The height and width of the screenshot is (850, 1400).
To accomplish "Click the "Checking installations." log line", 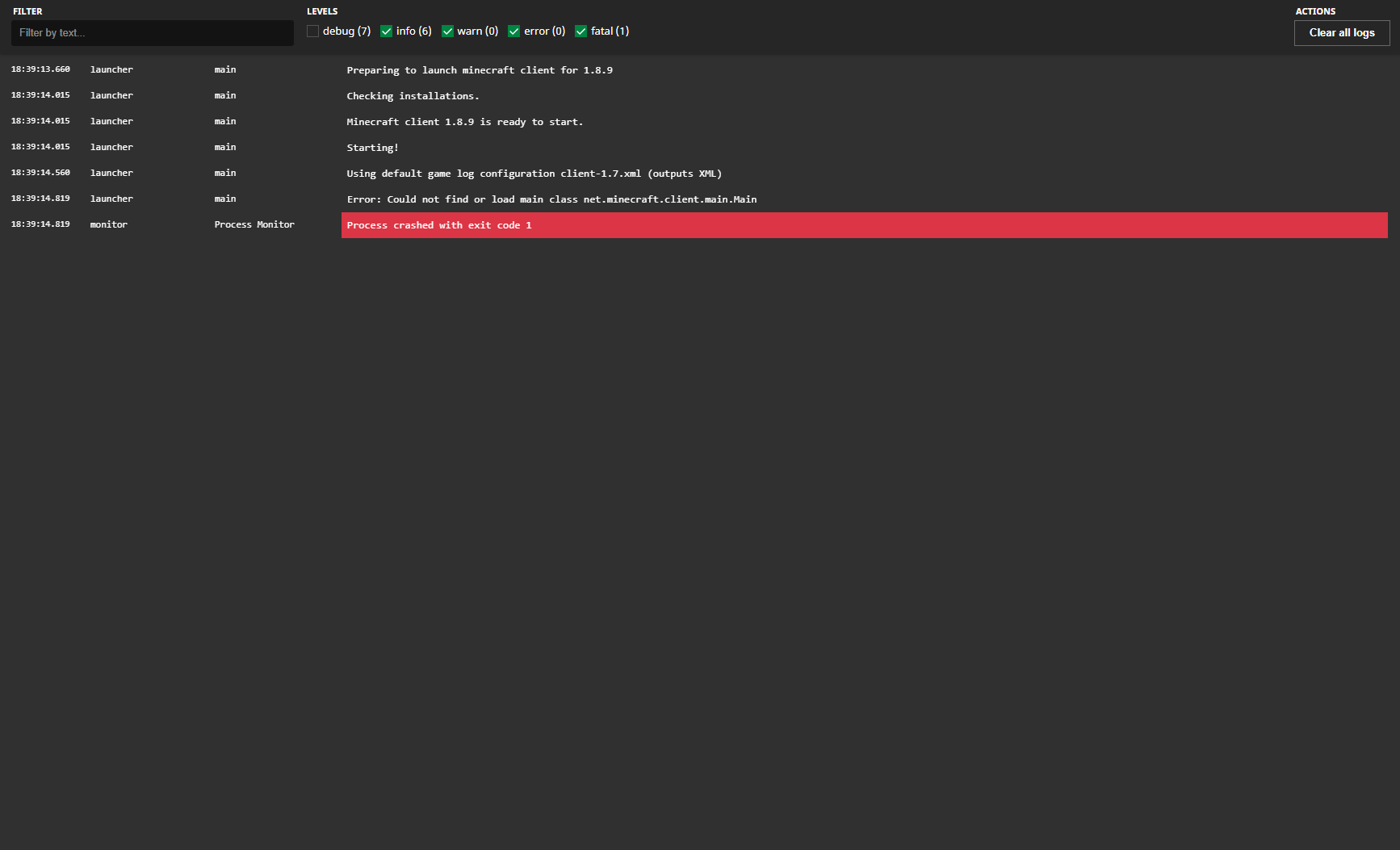I will [413, 96].
